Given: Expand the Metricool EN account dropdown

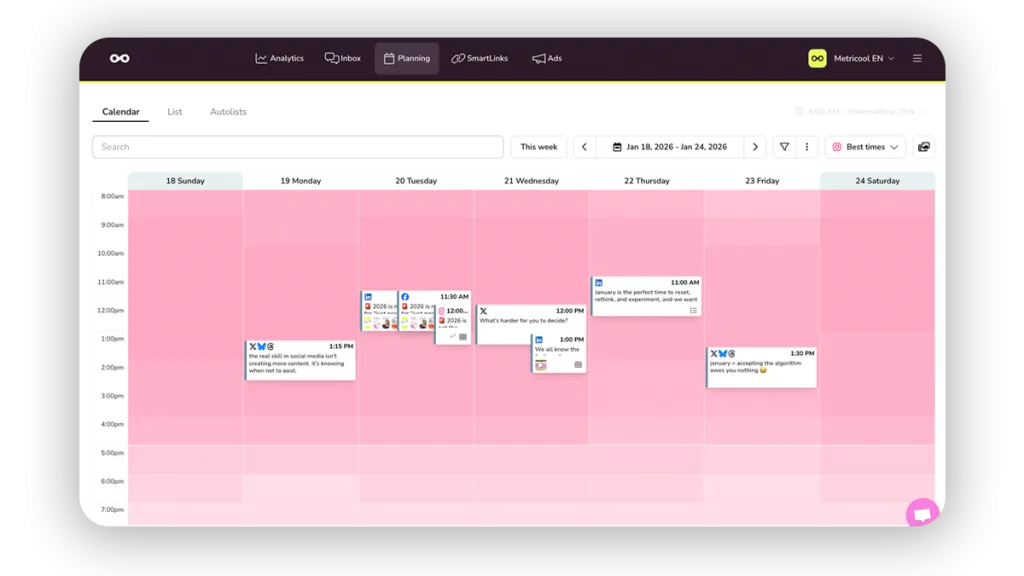Looking at the screenshot, I should [862, 58].
